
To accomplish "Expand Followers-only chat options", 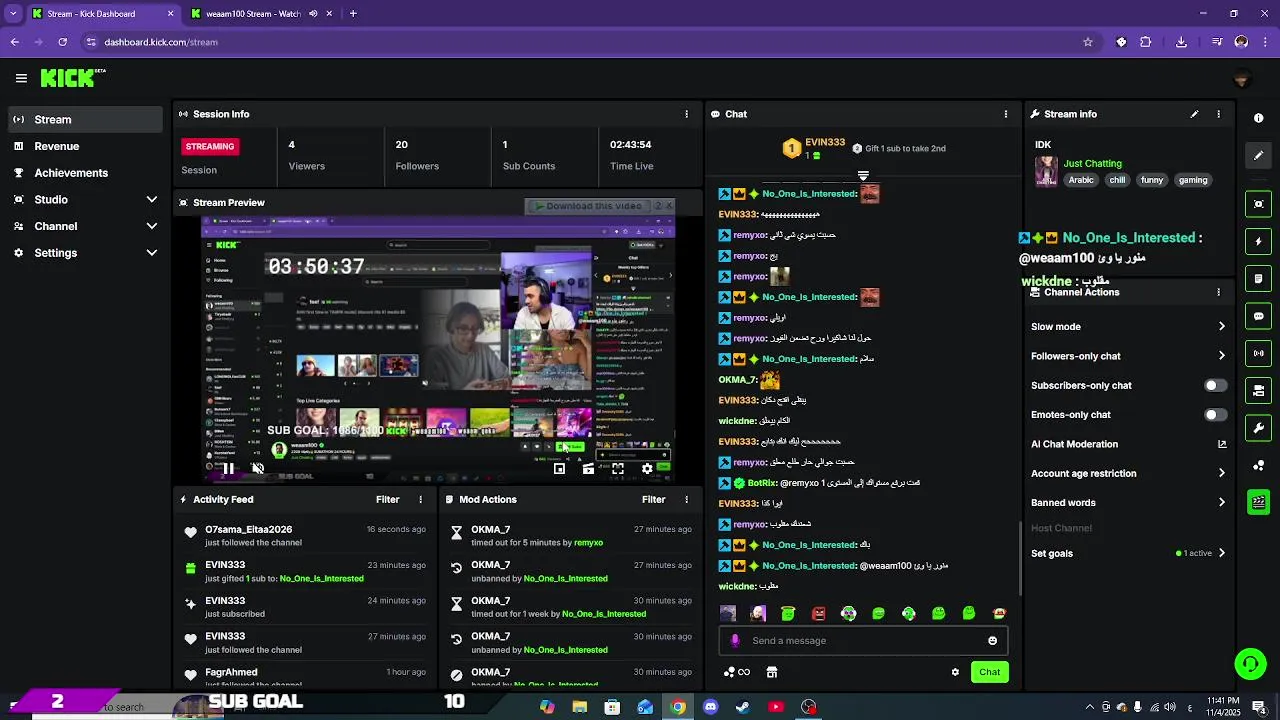I will (x=1221, y=356).
